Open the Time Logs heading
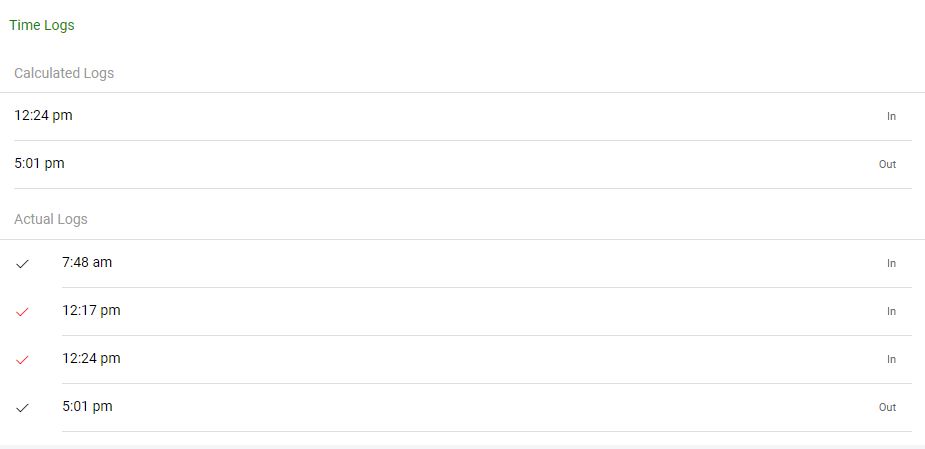 42,25
